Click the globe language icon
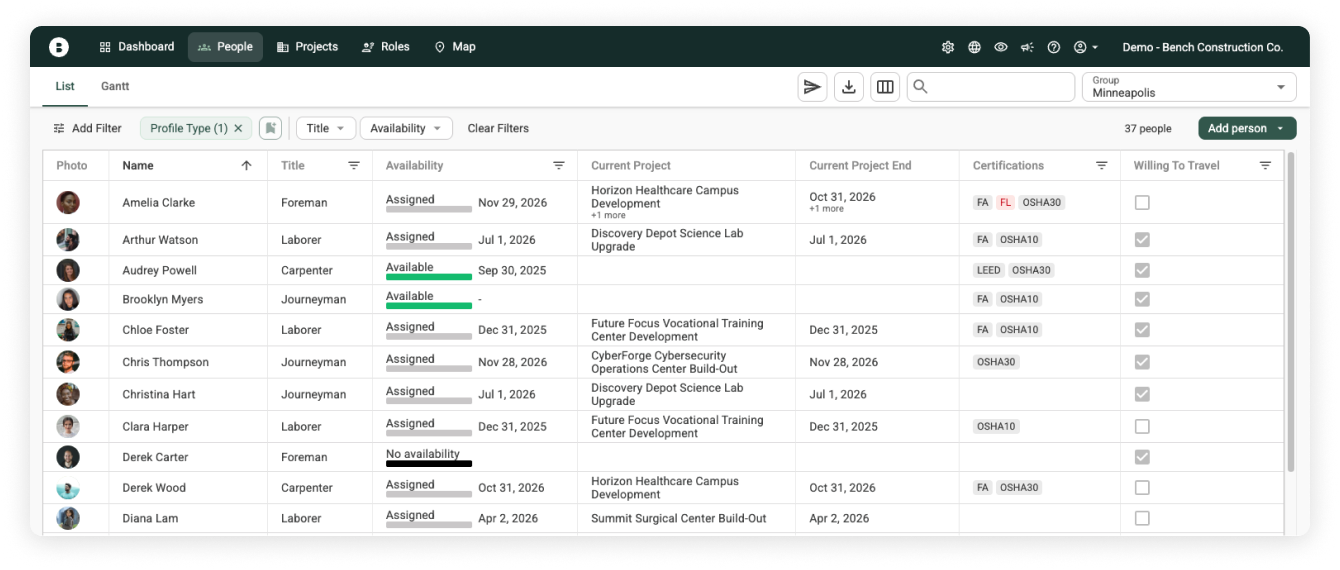1340x570 pixels. pyautogui.click(x=974, y=47)
